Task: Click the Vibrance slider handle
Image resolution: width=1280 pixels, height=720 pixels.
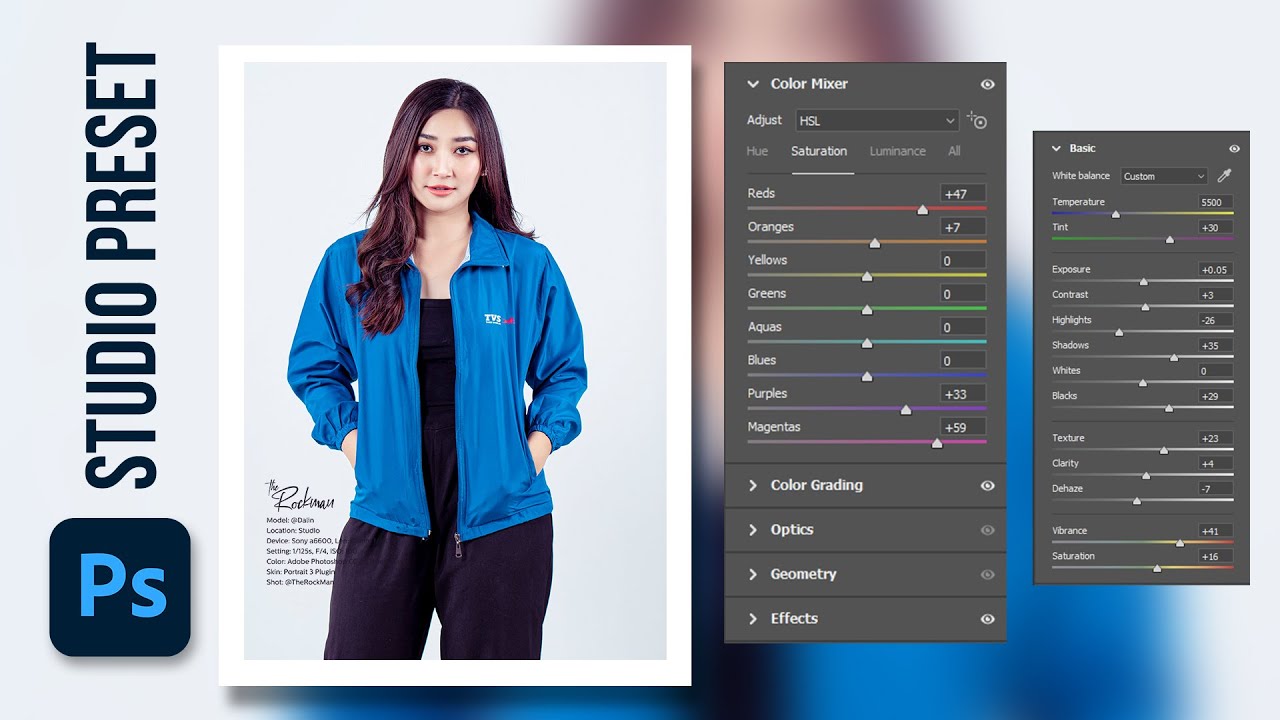Action: tap(1180, 543)
